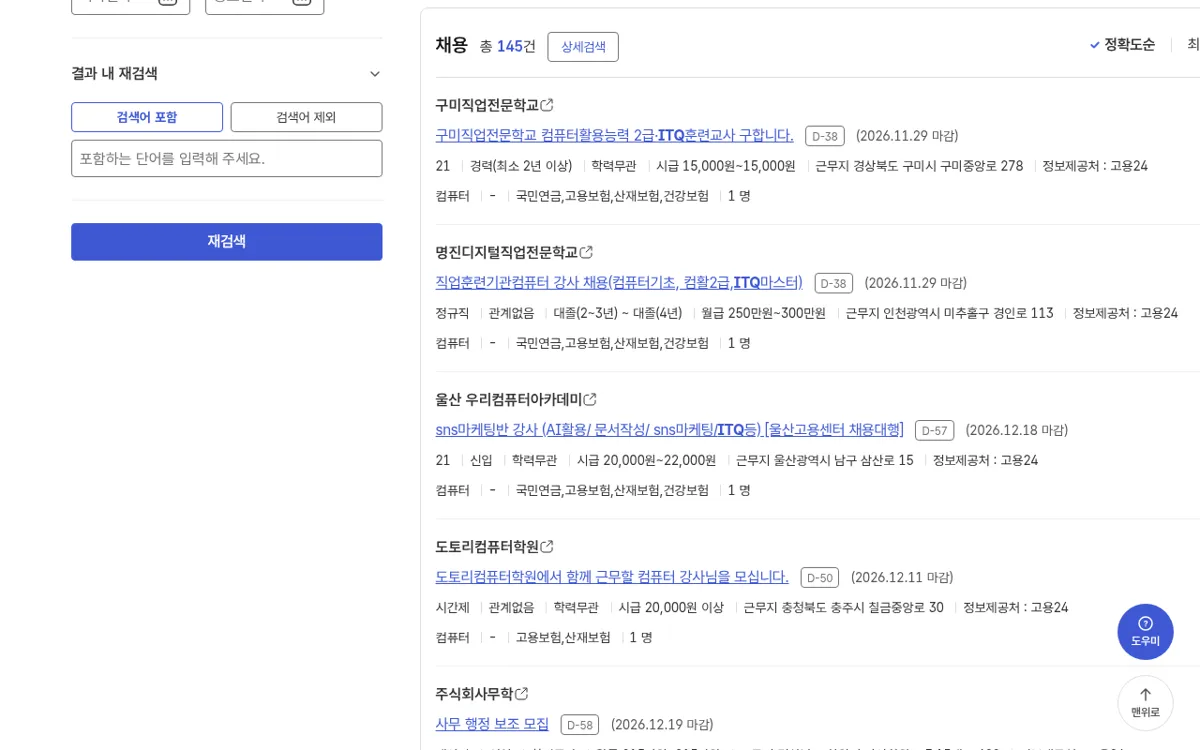The width and height of the screenshot is (1200, 750).
Task: Click address 근무지 경상북도 구미시 구미중앙로 278
Action: tap(919, 166)
